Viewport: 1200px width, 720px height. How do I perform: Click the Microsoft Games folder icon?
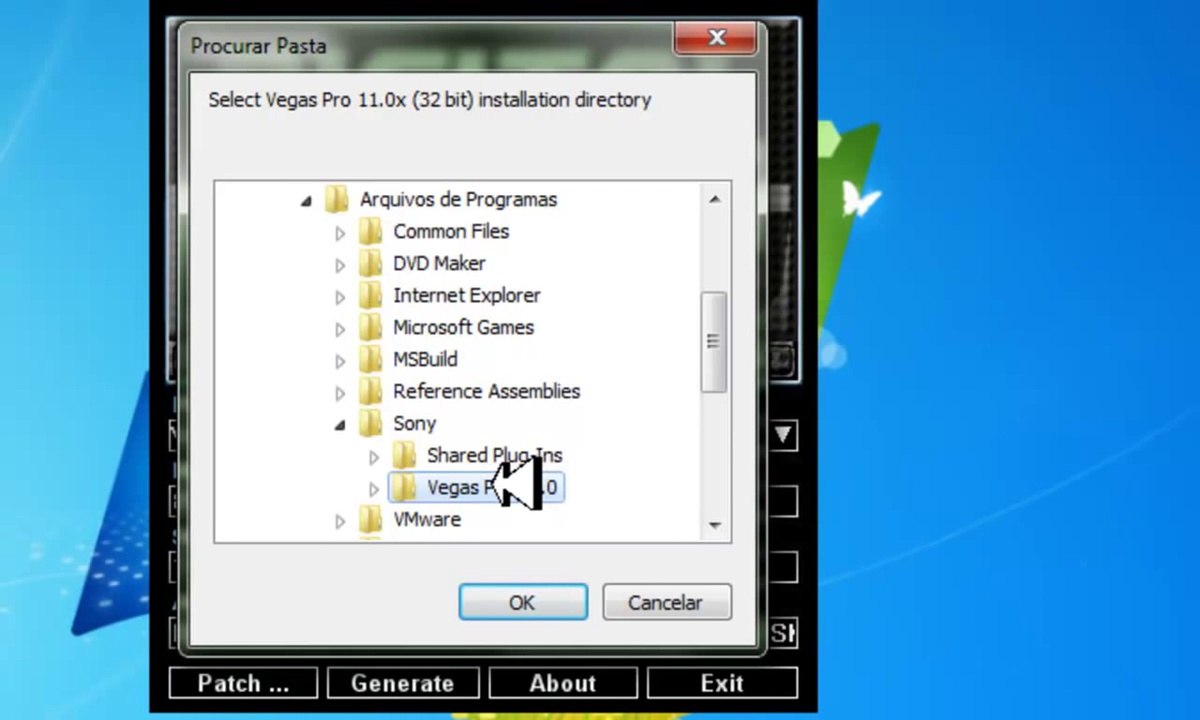pyautogui.click(x=371, y=327)
